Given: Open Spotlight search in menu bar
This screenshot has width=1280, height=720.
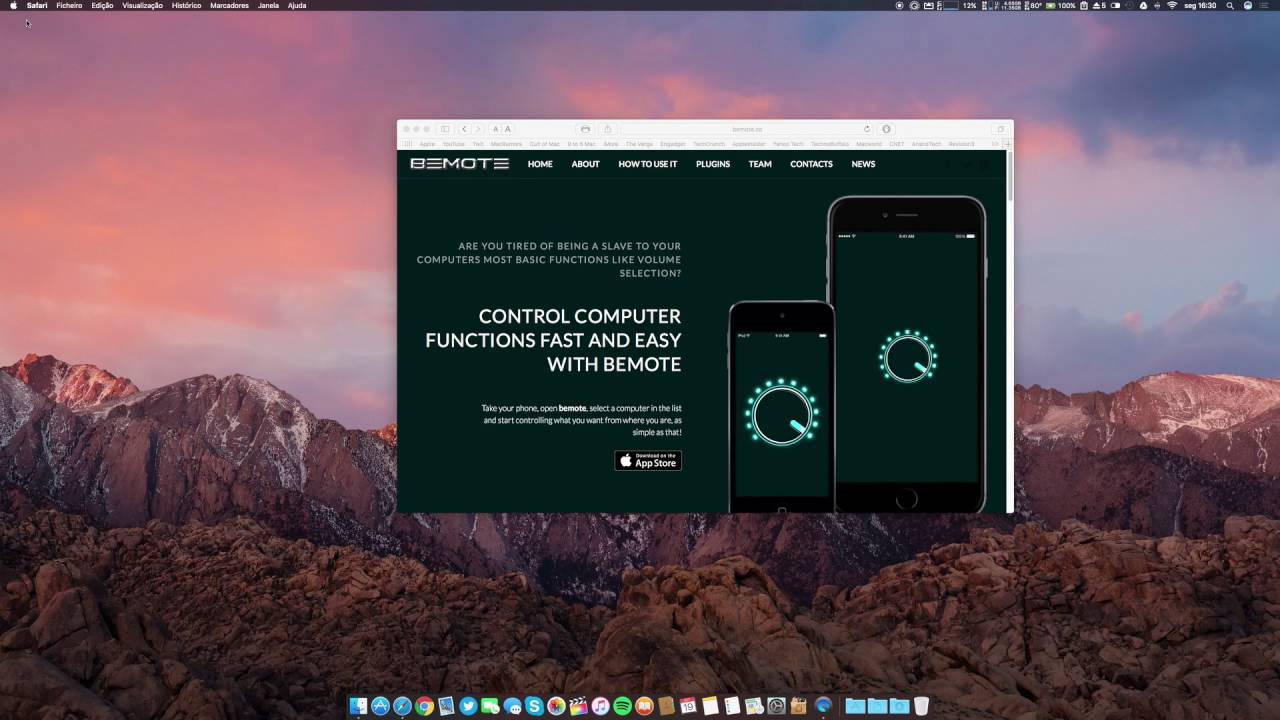Looking at the screenshot, I should pos(1230,5).
